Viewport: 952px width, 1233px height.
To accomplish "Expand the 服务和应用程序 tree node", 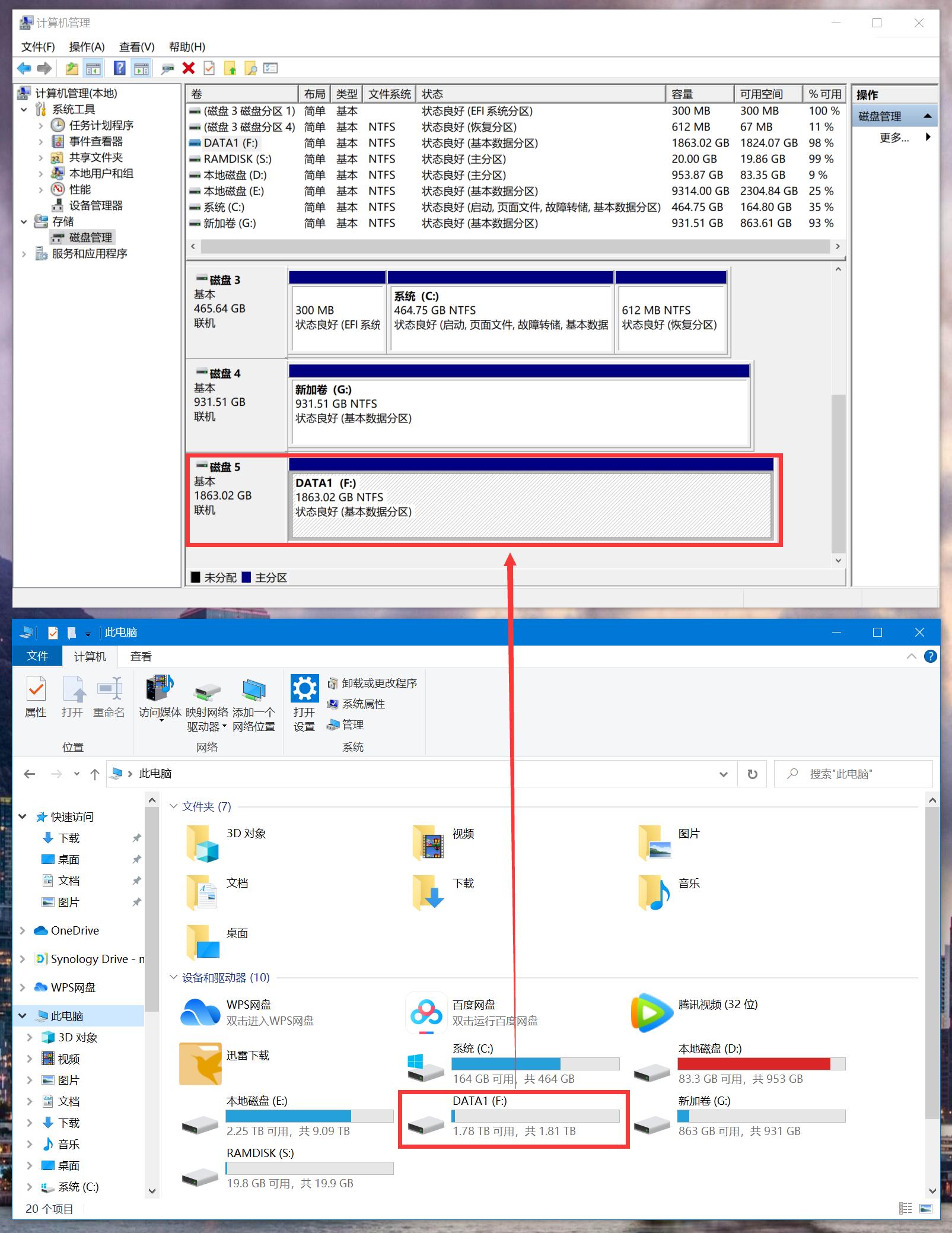I will 24,253.
